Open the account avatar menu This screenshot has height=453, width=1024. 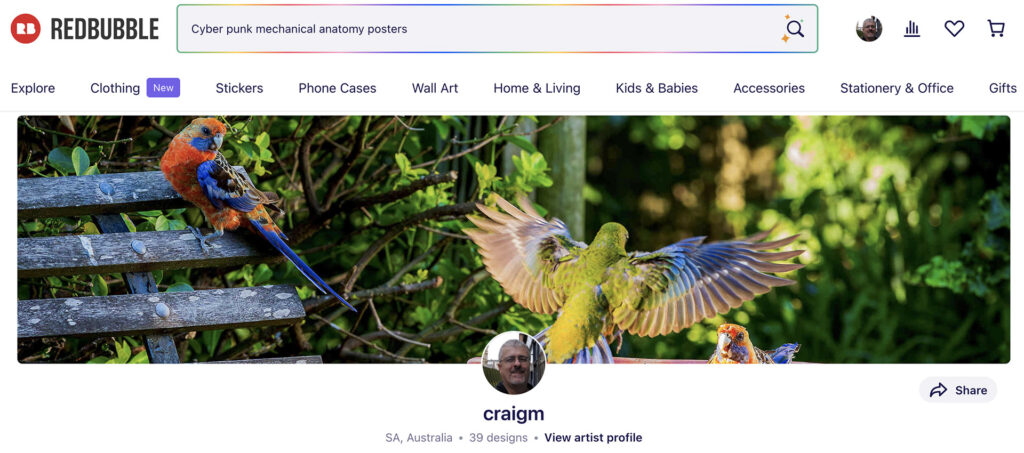tap(869, 29)
